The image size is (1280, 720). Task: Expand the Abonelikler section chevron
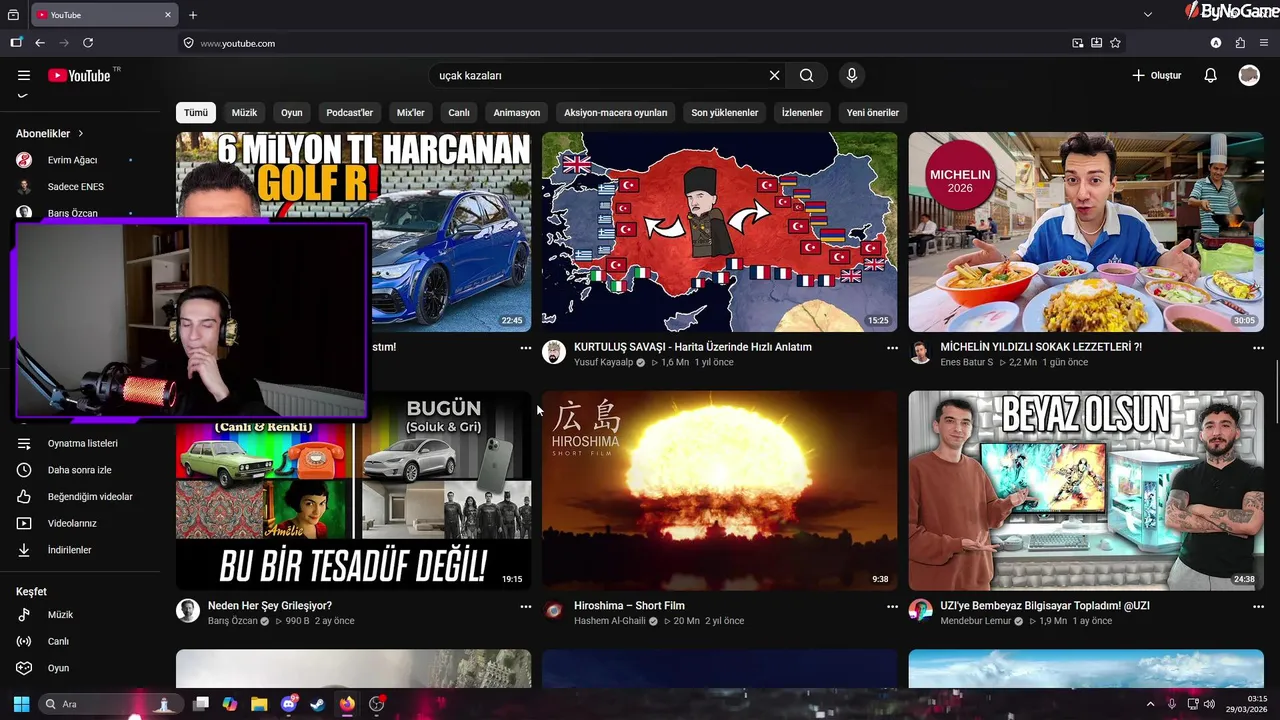coord(81,133)
